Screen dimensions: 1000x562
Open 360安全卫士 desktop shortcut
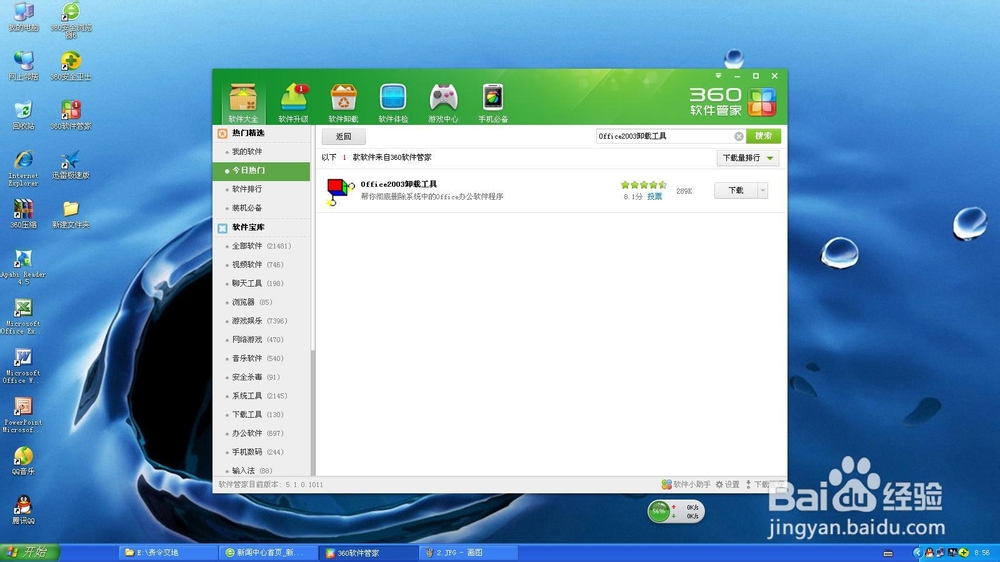pos(71,66)
